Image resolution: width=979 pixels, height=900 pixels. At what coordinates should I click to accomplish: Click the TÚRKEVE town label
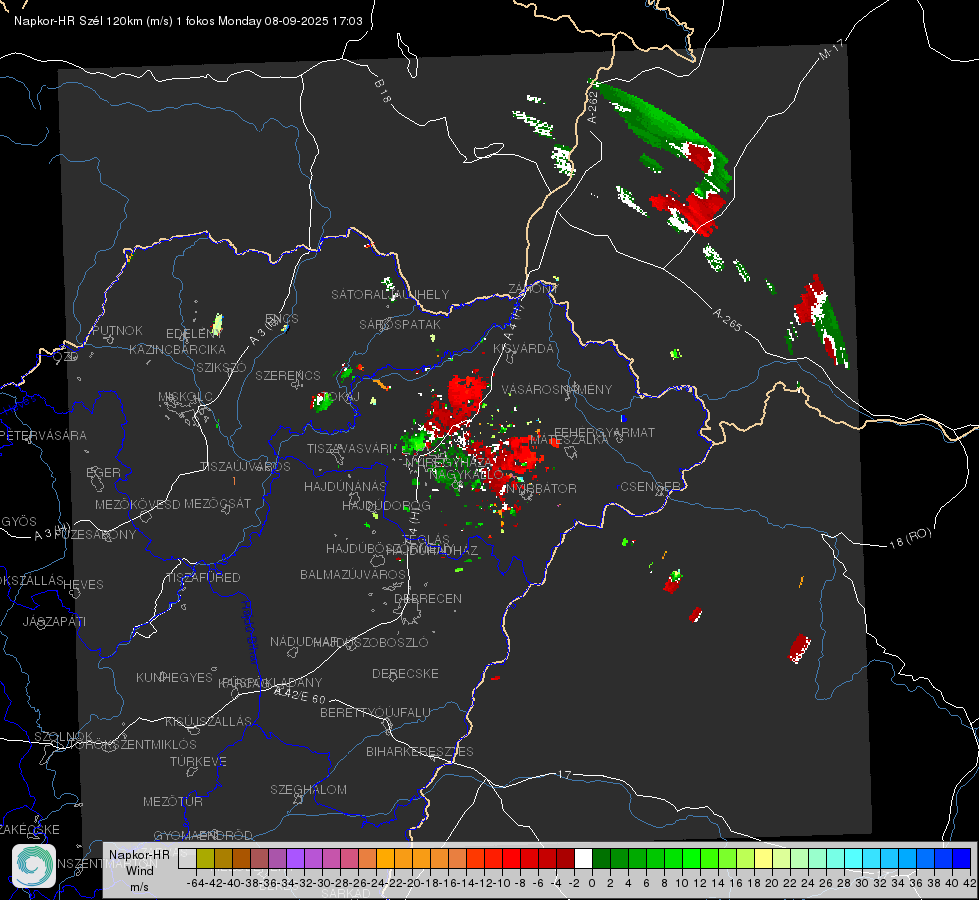pyautogui.click(x=199, y=761)
